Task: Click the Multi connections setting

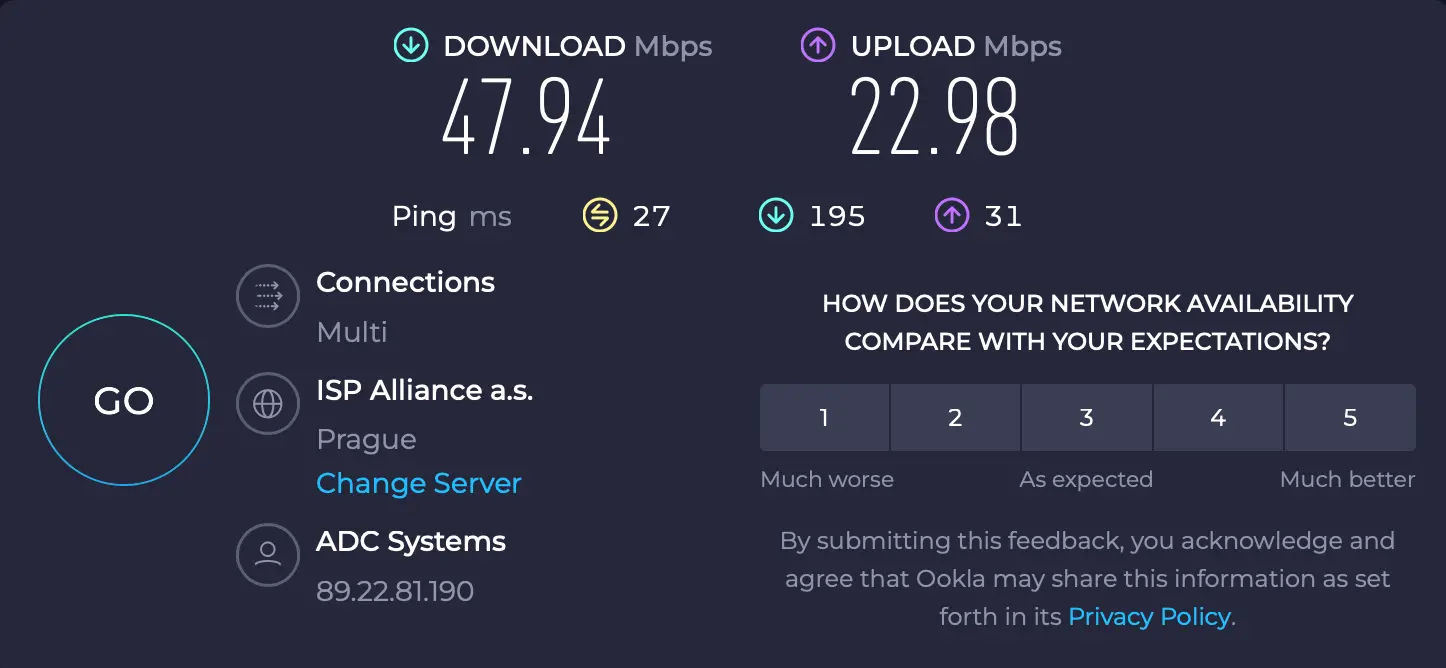Action: click(x=352, y=332)
